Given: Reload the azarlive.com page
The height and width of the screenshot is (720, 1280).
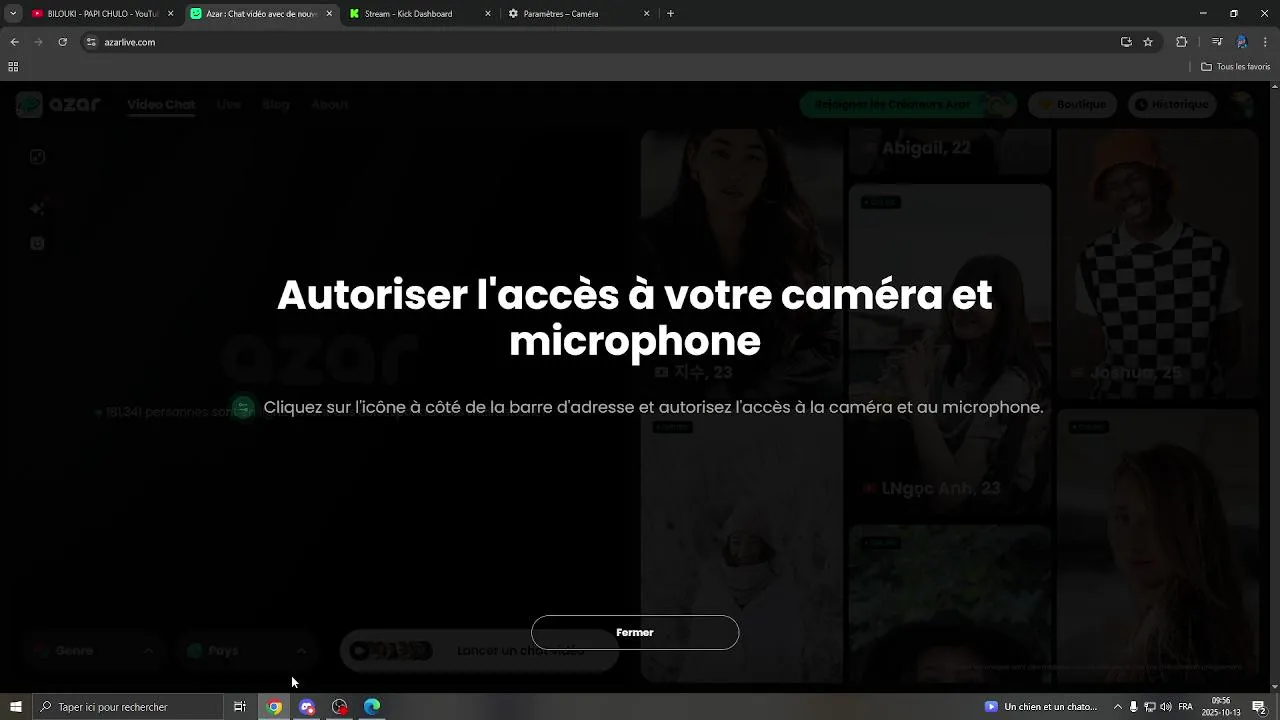Looking at the screenshot, I should pyautogui.click(x=62, y=42).
